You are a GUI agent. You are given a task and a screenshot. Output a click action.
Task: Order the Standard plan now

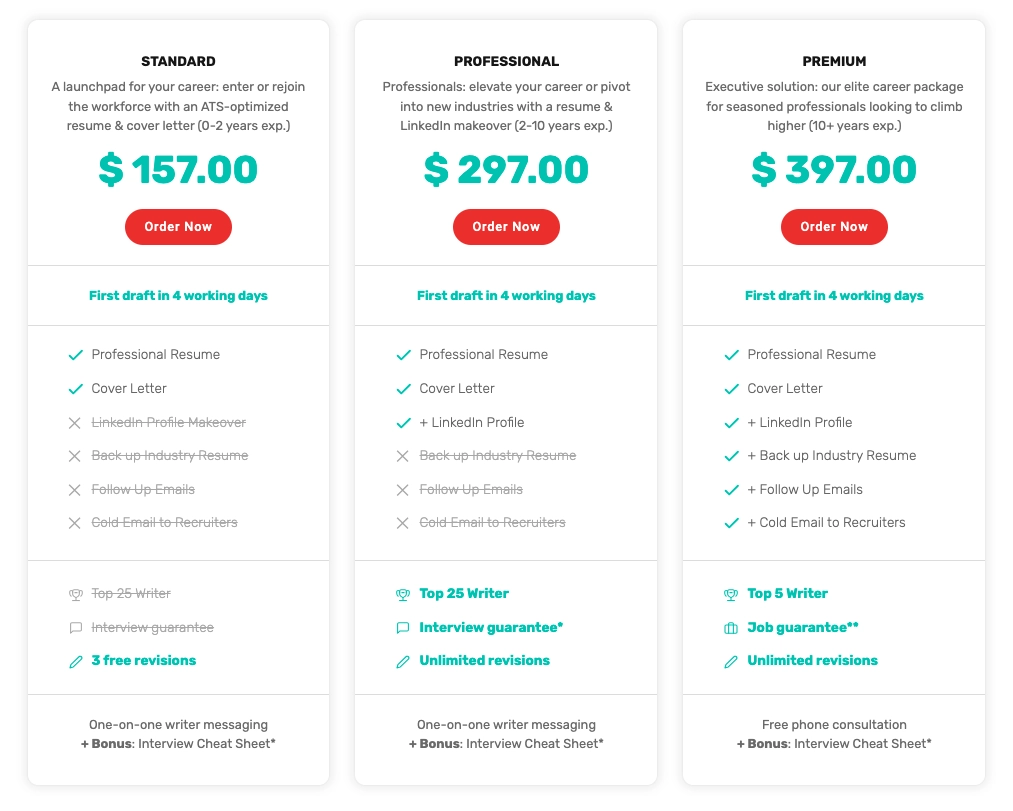tap(178, 227)
